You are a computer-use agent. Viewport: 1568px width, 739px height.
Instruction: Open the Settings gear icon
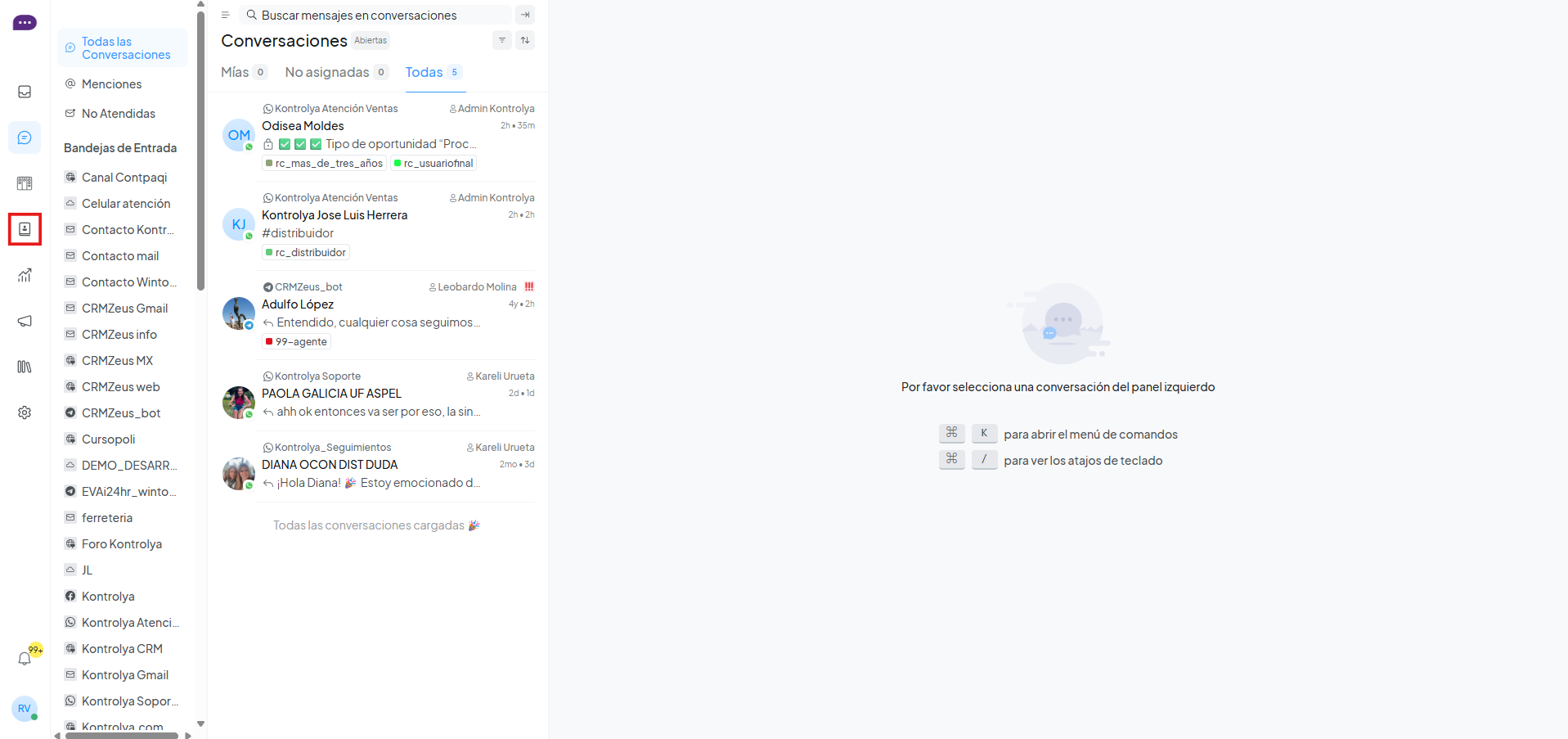(25, 412)
